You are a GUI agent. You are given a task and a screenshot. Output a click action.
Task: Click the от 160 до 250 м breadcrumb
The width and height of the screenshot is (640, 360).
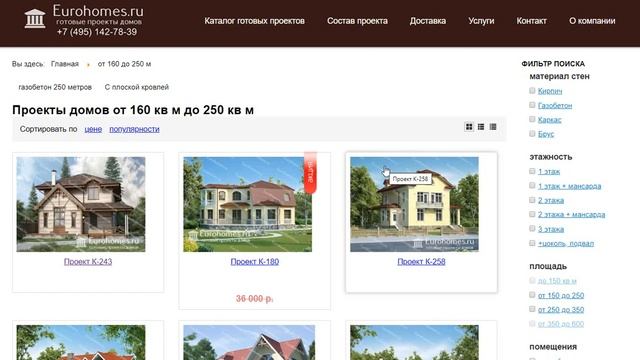click(124, 64)
